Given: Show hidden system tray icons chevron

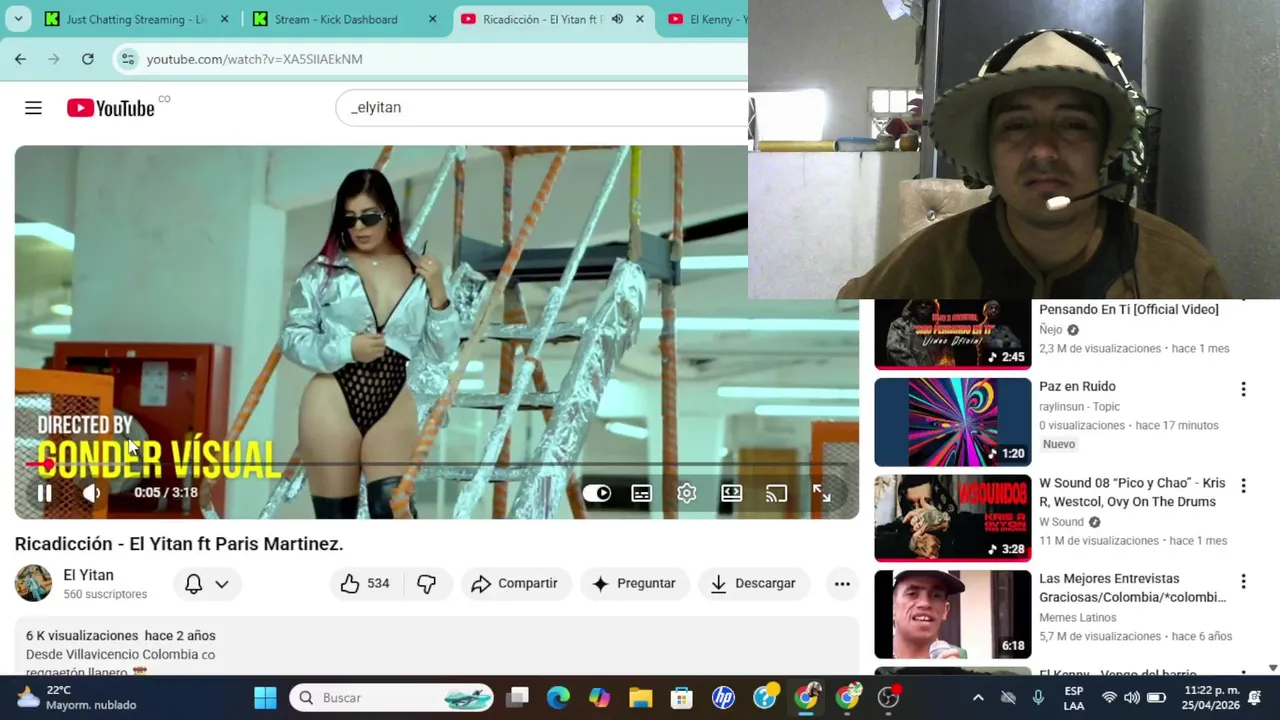Looking at the screenshot, I should 978,698.
